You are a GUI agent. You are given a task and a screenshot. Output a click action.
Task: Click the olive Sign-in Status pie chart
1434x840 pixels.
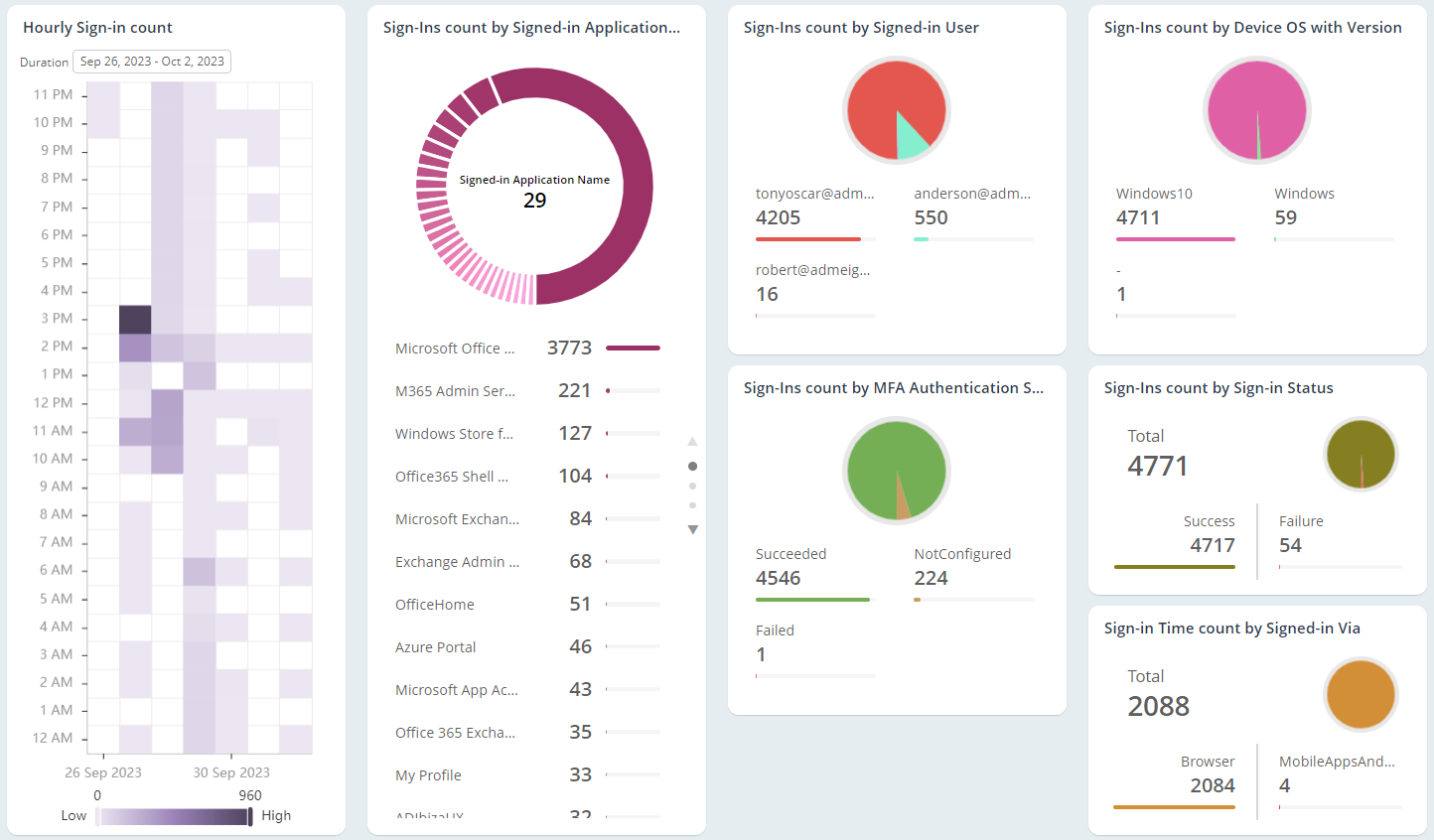(1362, 454)
